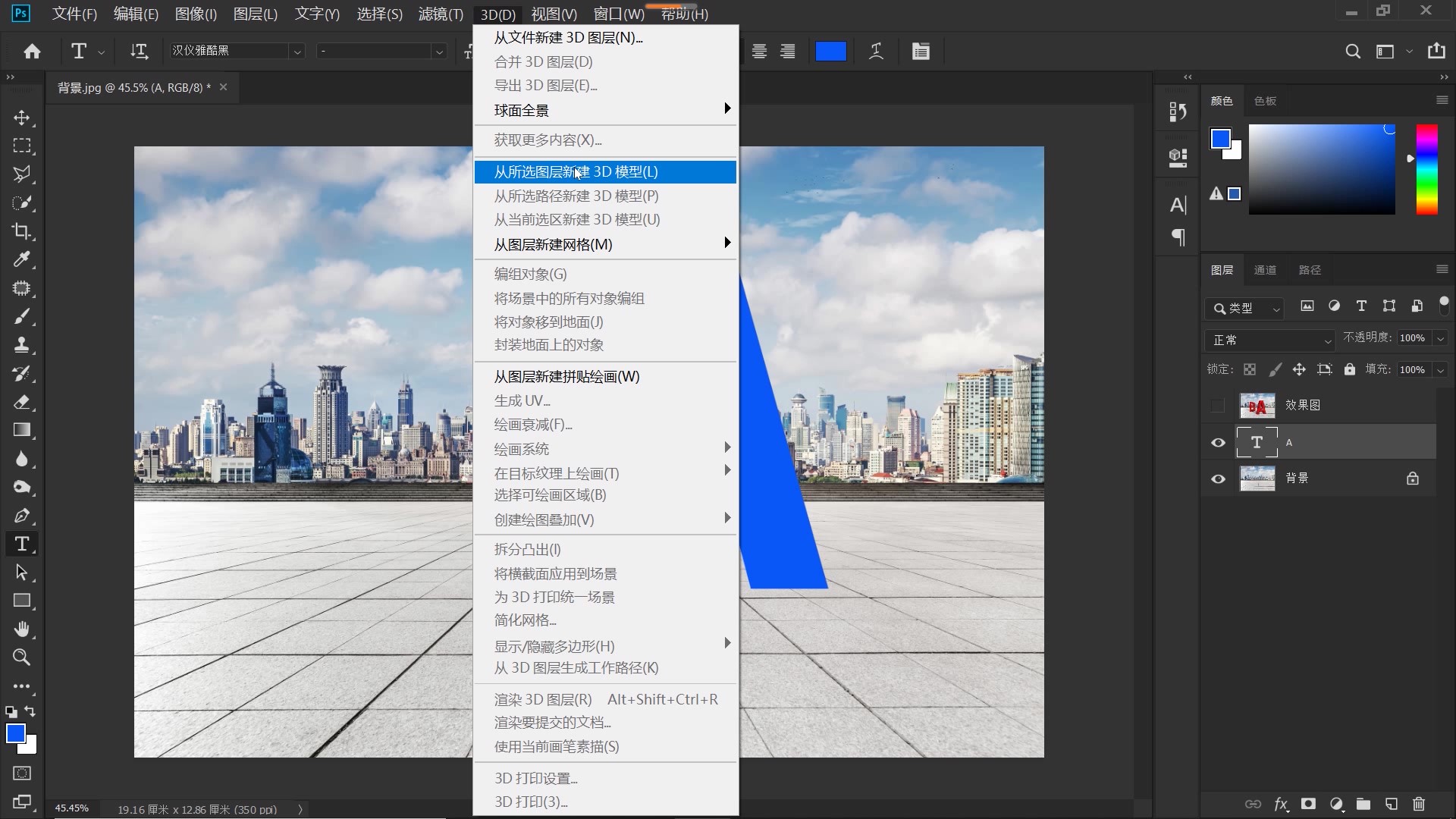Choose 从图层新建拼贴绘画(W)
The image size is (1456, 819).
(605, 377)
